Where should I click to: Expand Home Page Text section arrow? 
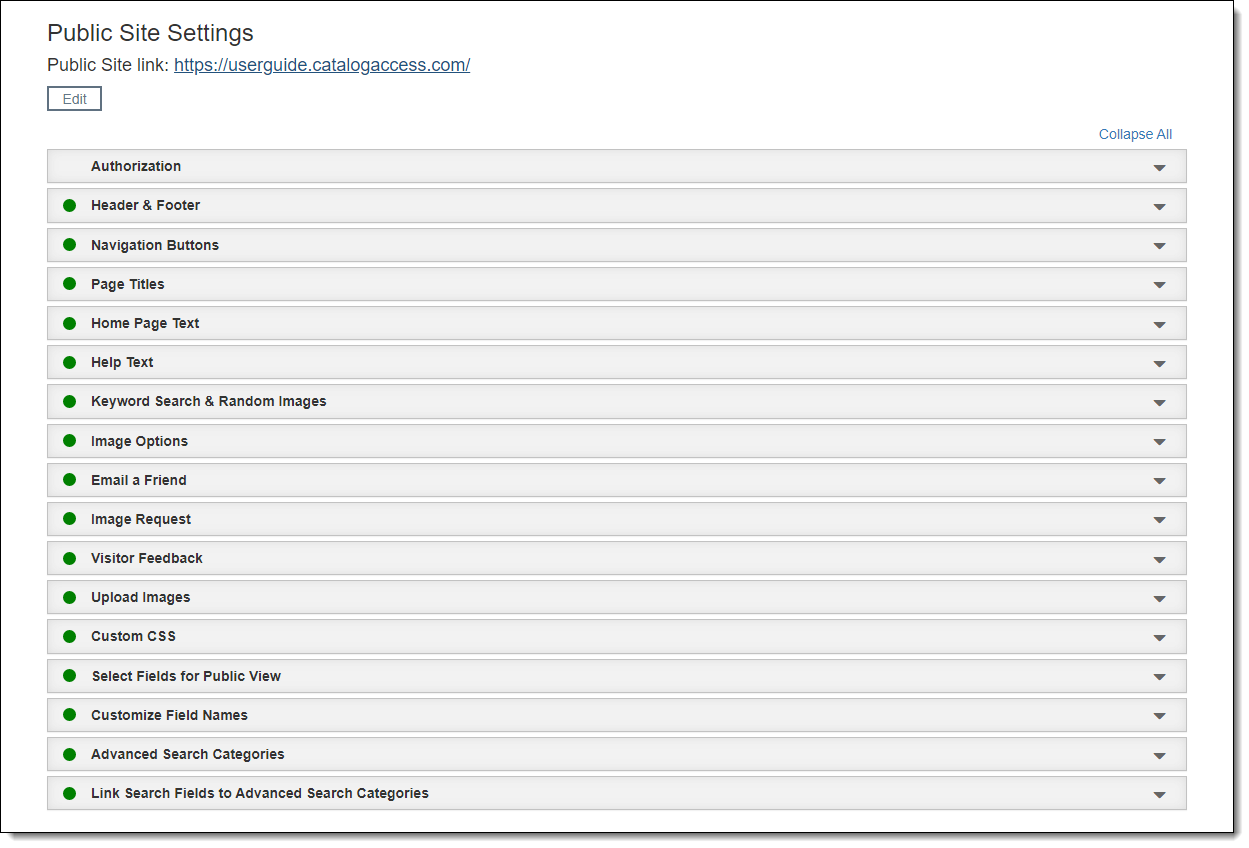(x=1159, y=325)
